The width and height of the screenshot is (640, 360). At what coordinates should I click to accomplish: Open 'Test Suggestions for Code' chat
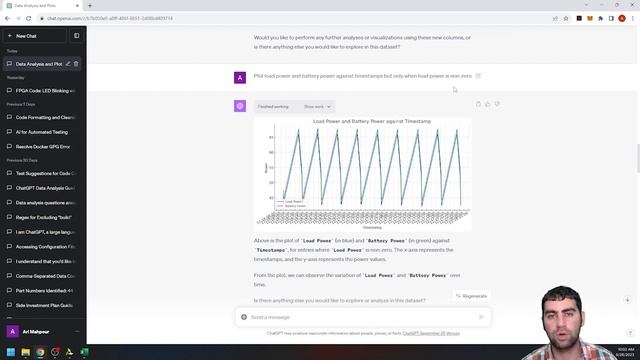click(42, 173)
